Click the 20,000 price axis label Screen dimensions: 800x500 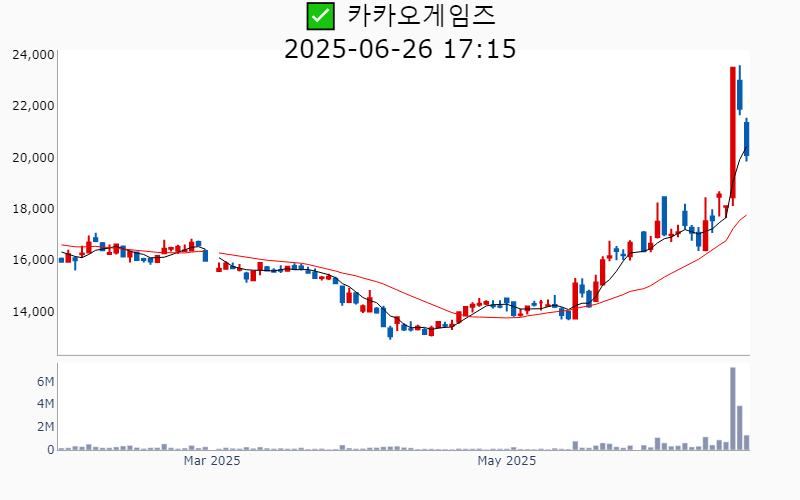click(33, 158)
